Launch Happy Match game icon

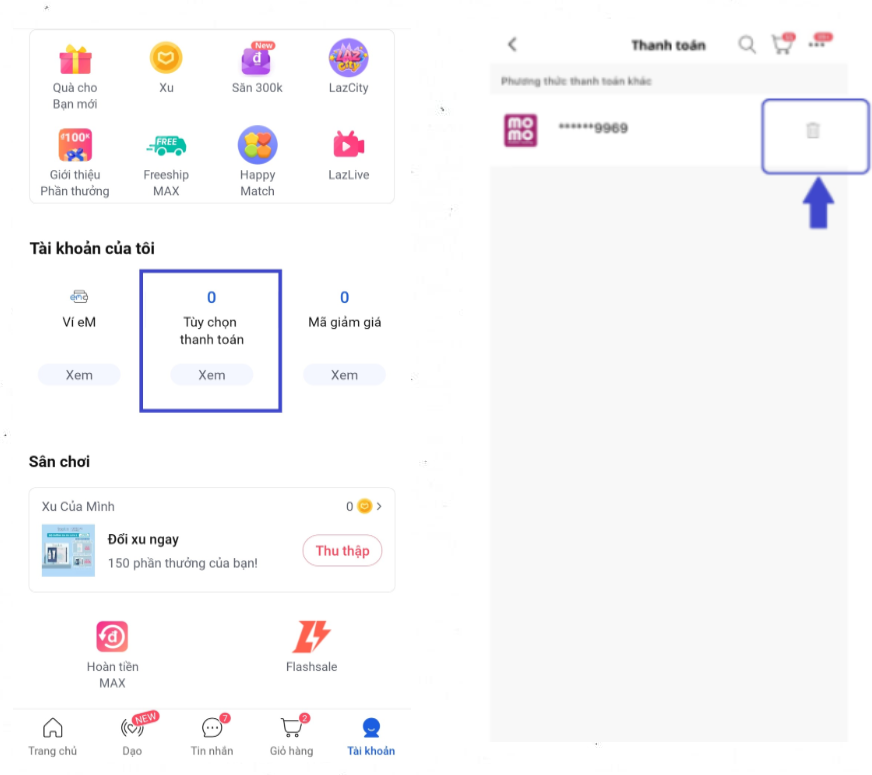click(x=257, y=145)
